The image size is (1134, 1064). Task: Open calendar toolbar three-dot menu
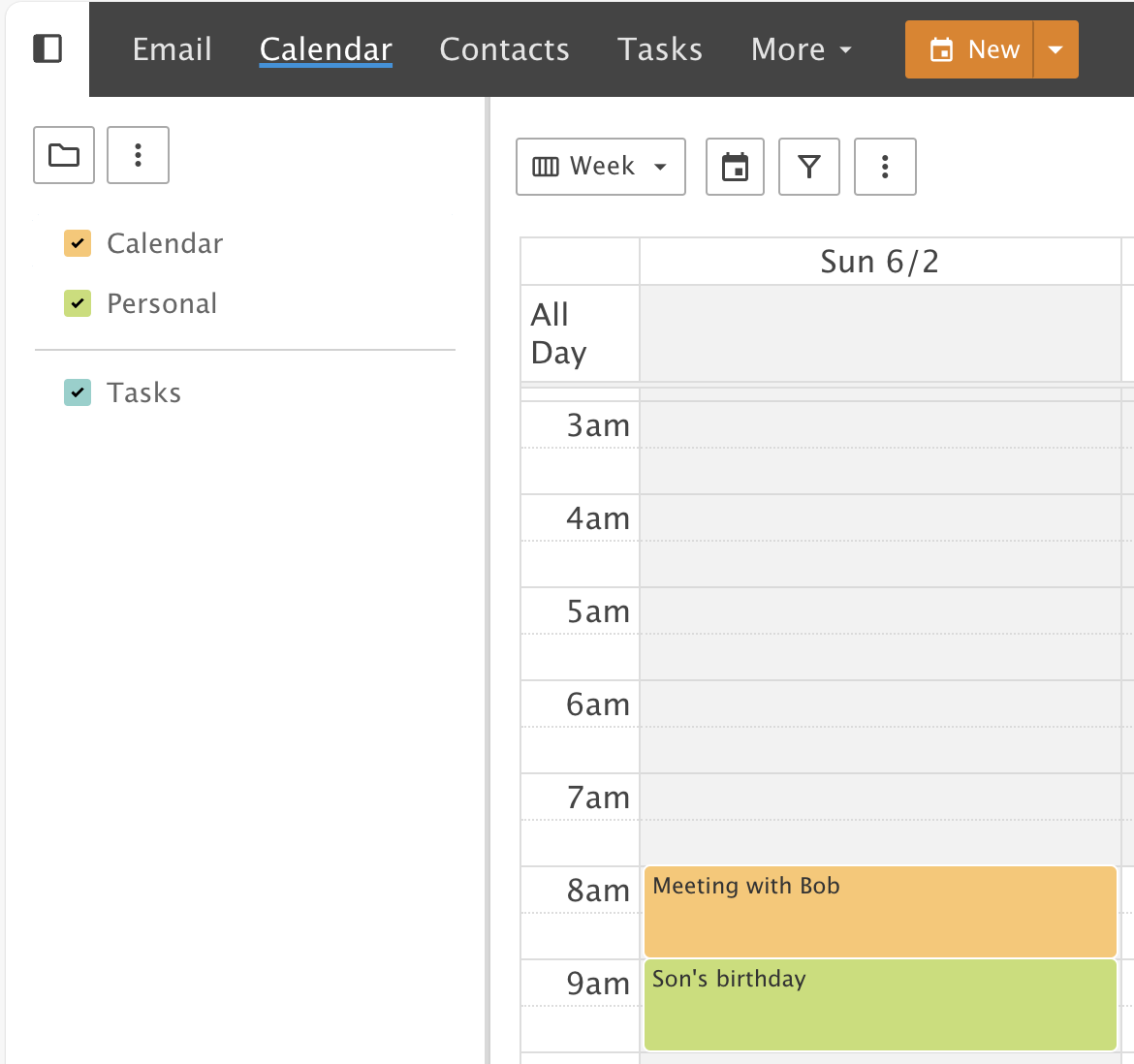coord(885,167)
